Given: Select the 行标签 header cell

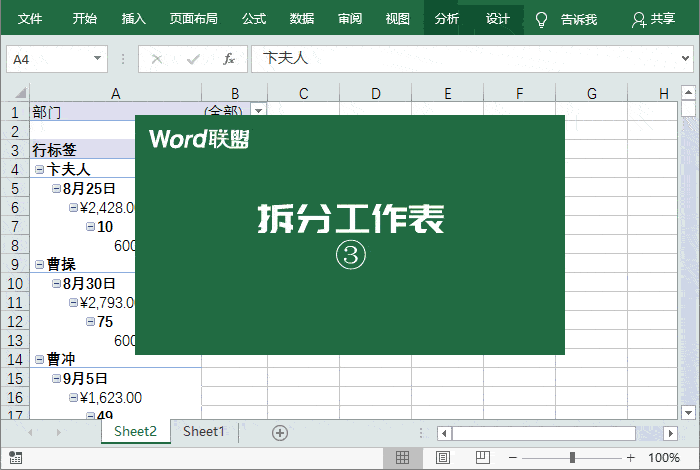Looking at the screenshot, I should coord(83,150).
